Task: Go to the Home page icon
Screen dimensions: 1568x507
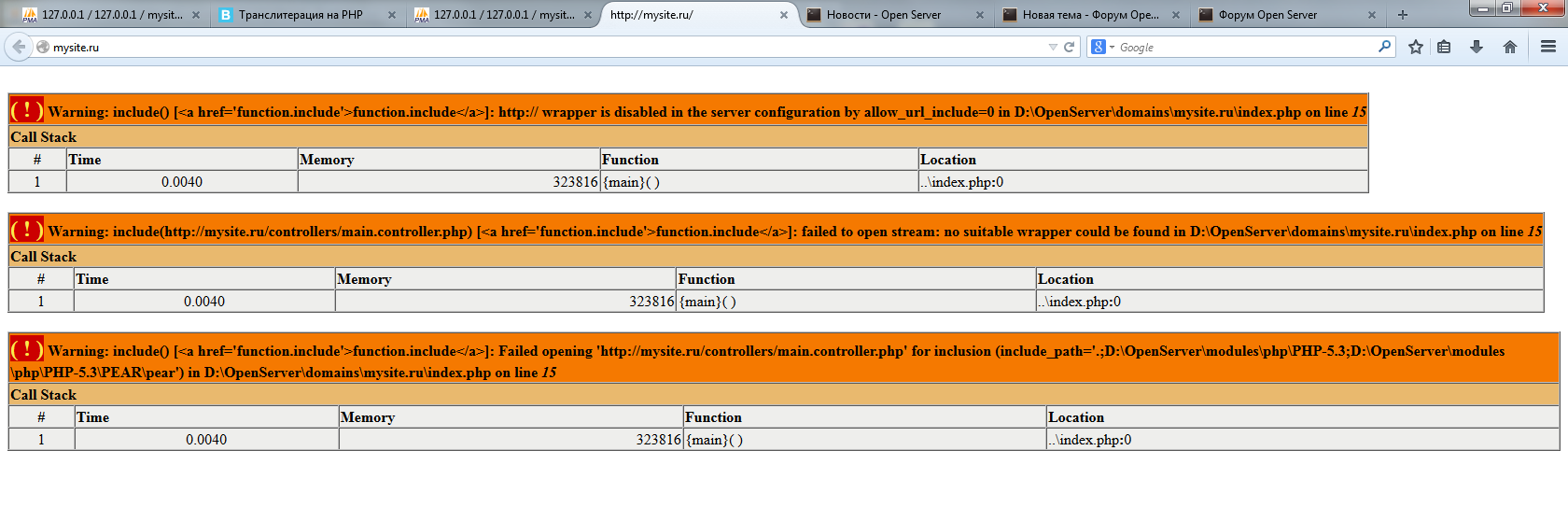Action: point(1510,47)
